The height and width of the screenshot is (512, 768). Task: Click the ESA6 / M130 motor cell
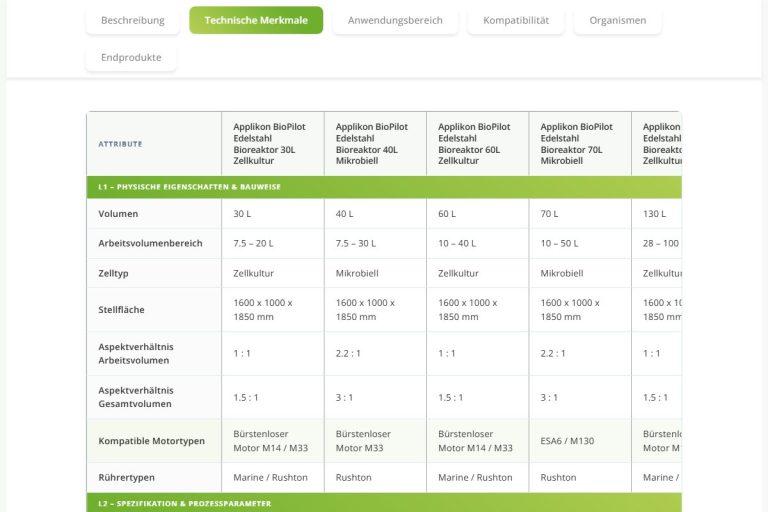(580, 441)
